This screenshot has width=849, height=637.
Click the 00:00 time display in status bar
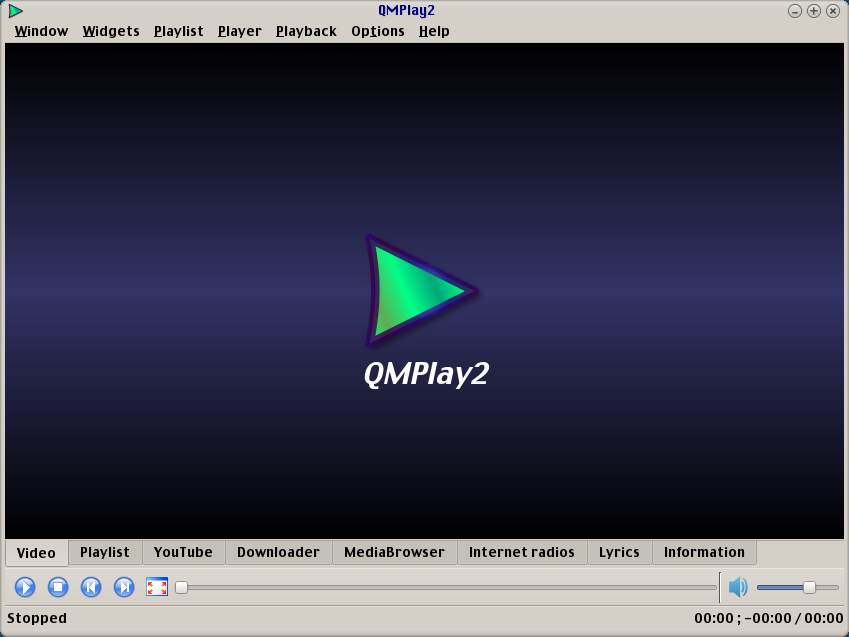tap(769, 618)
